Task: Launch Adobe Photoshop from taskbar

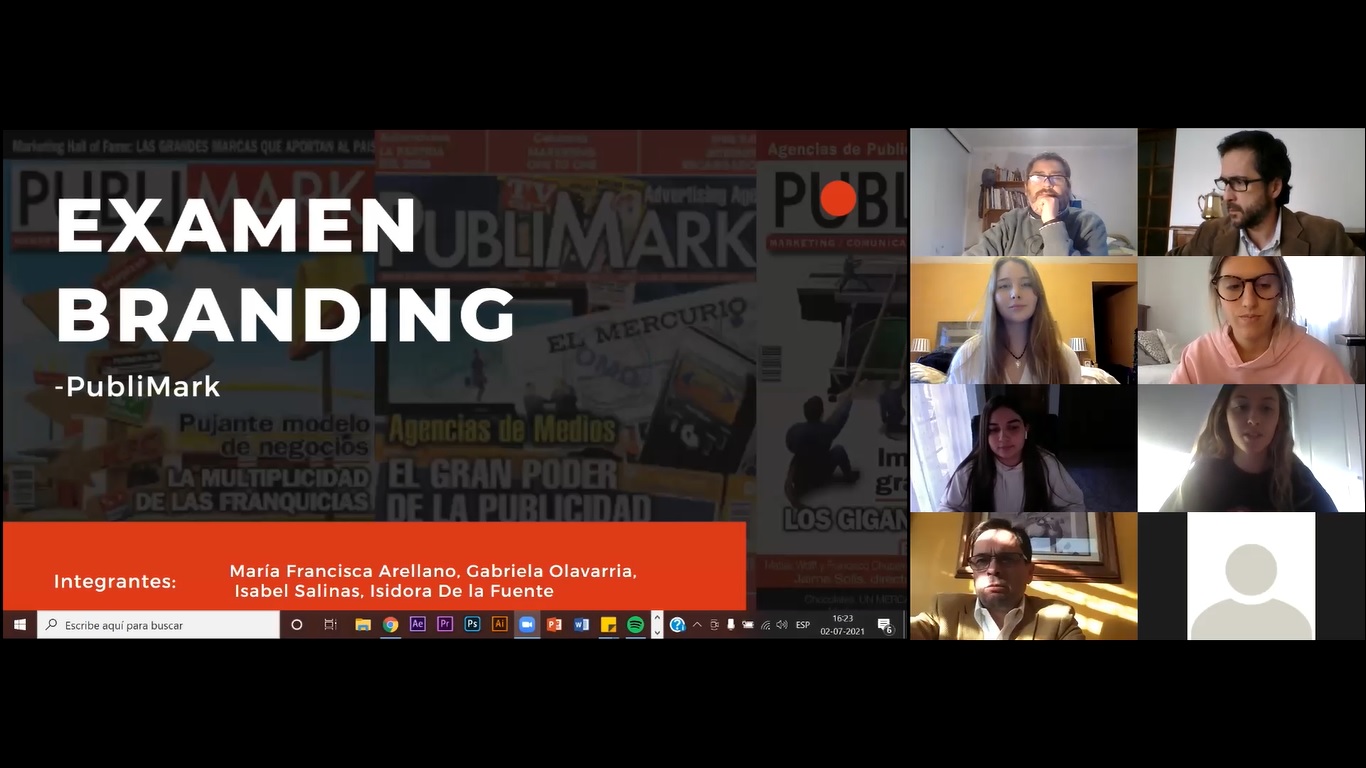Action: [472, 625]
